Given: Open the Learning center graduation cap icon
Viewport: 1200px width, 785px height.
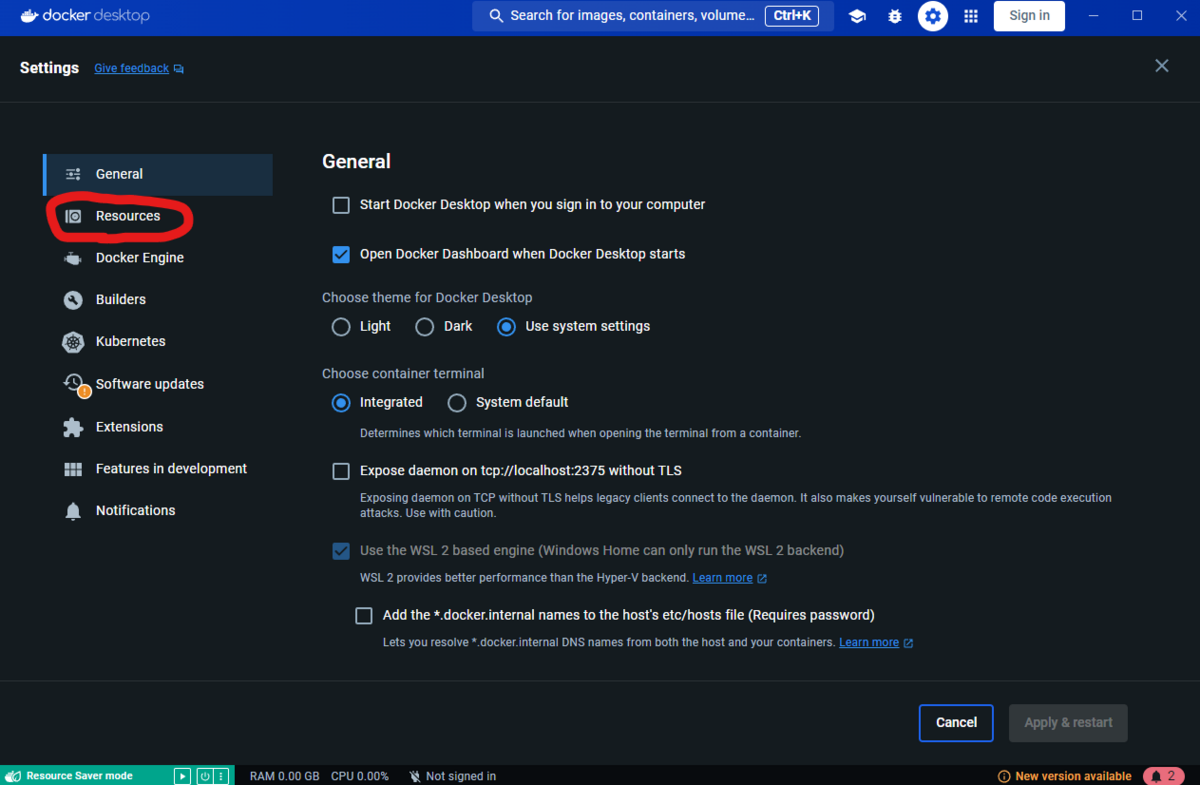Looking at the screenshot, I should [857, 16].
